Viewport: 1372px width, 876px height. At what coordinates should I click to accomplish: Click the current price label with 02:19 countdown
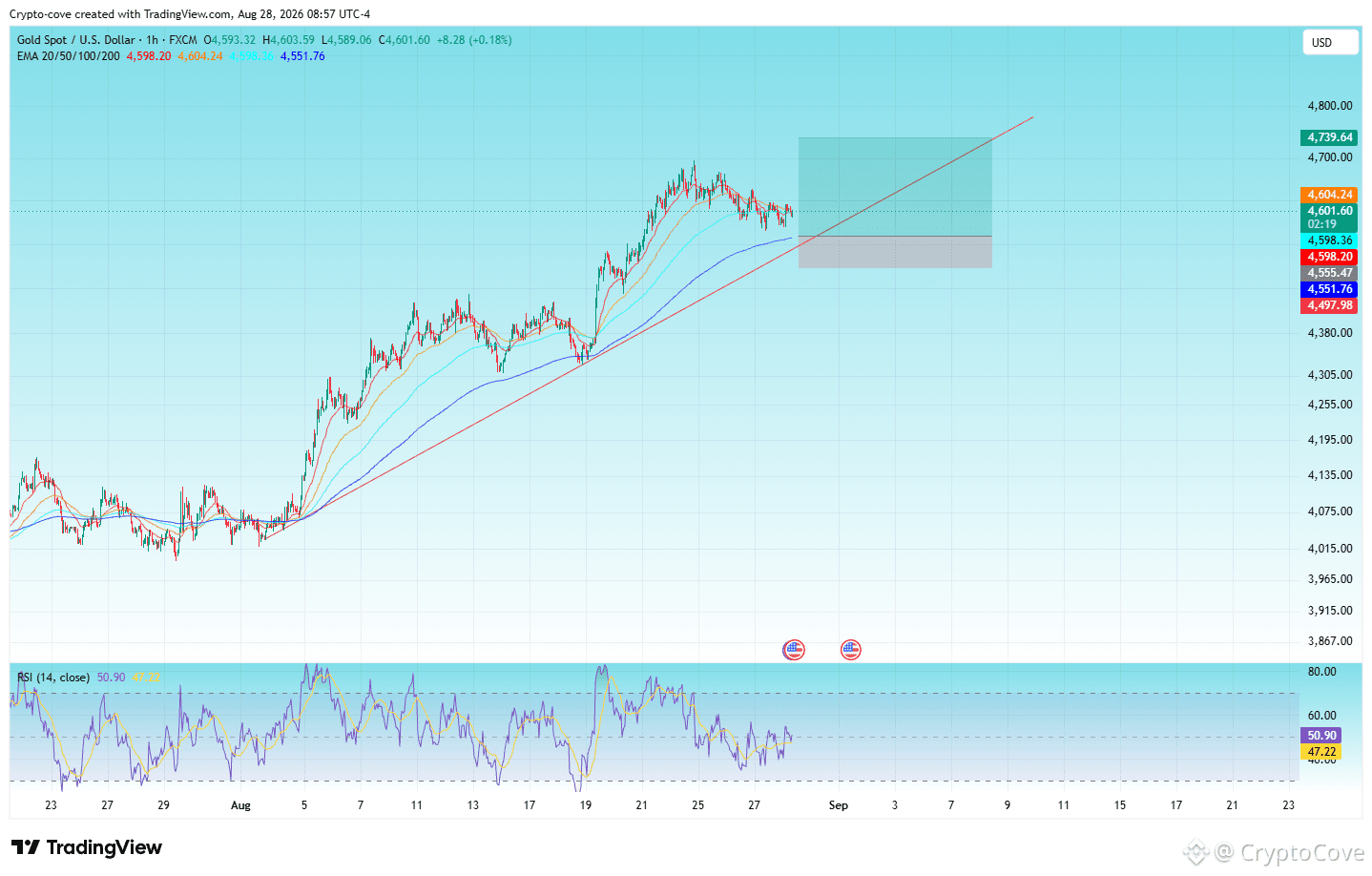[x=1329, y=218]
